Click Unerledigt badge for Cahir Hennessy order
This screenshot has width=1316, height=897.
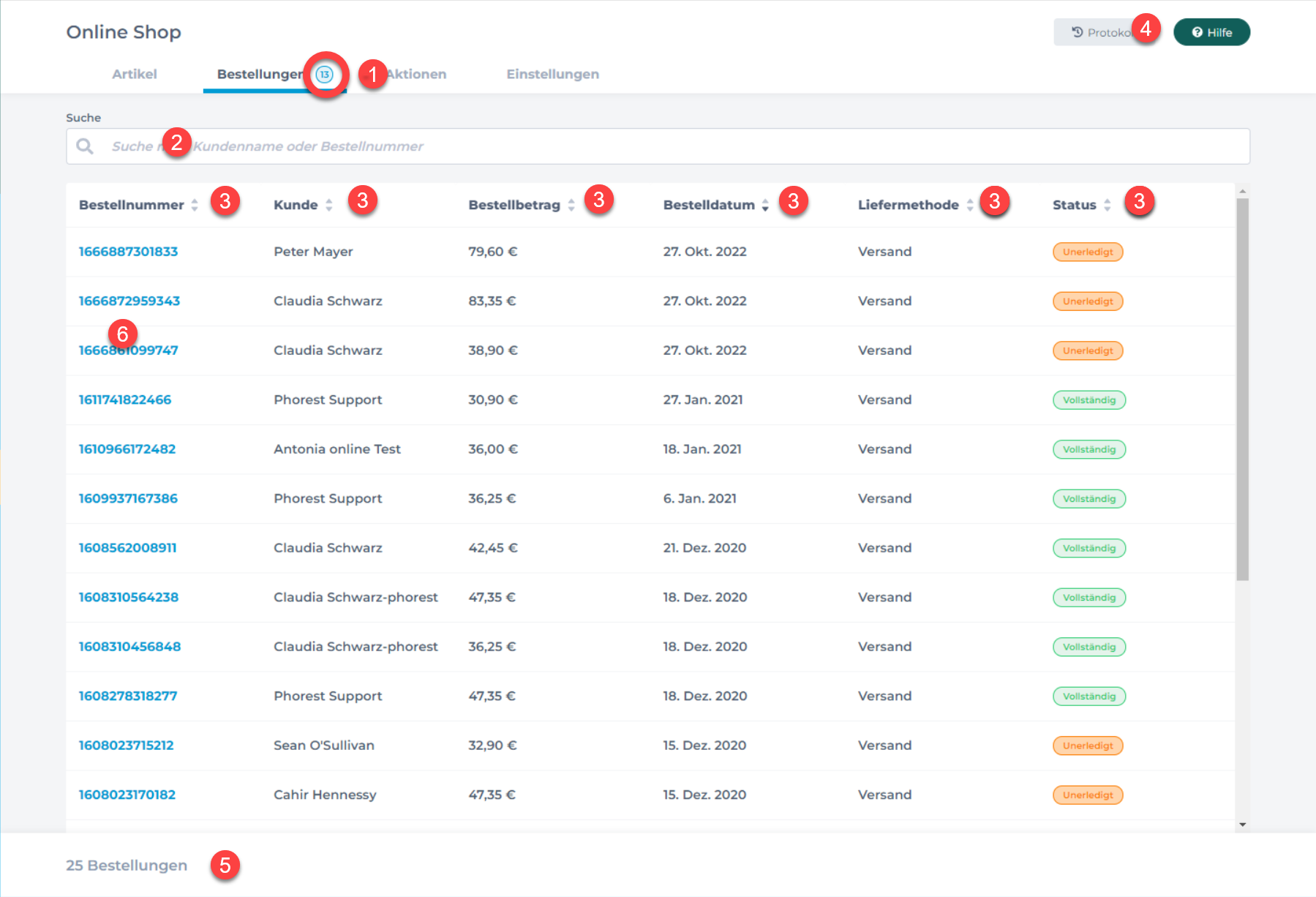(1088, 795)
